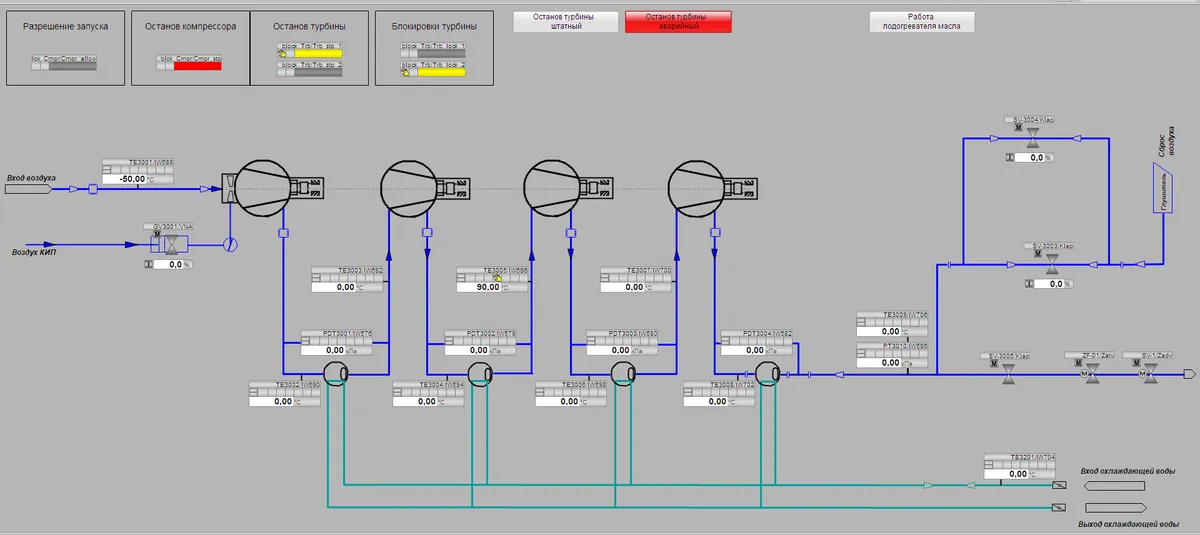Viewport: 1200px width, 535px height.
Task: Select the SV-1/Zadv motorized valve
Action: (x=1151, y=374)
